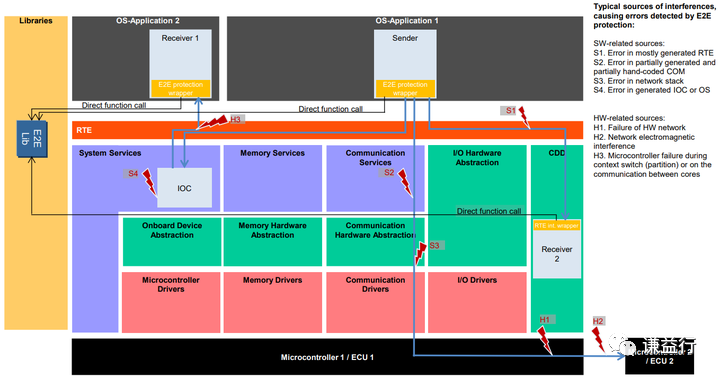Select the Receiver 2 box in CDD

pos(557,254)
